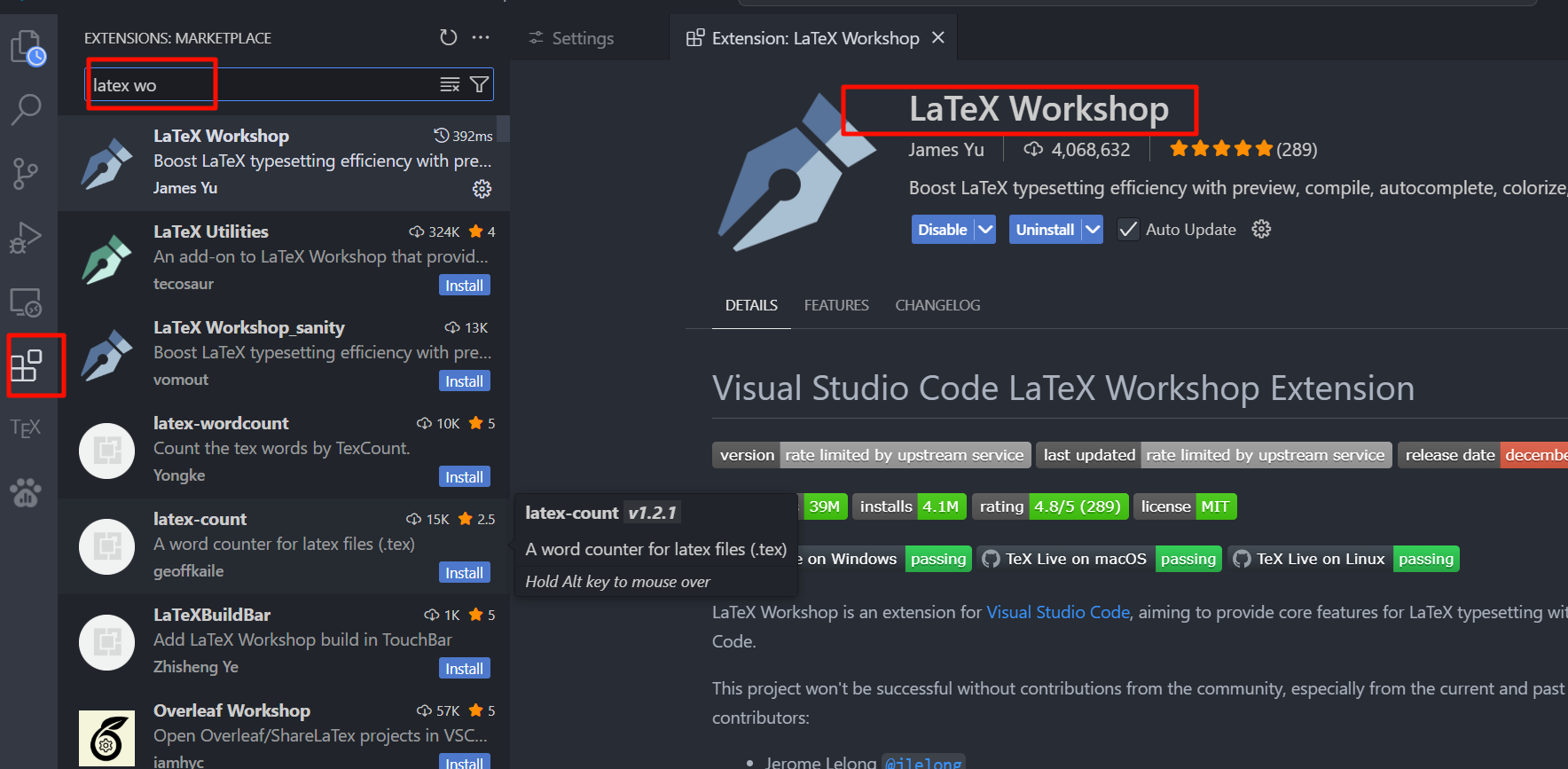Open the manage gear beside Auto Update
The image size is (1568, 769).
click(x=1261, y=229)
